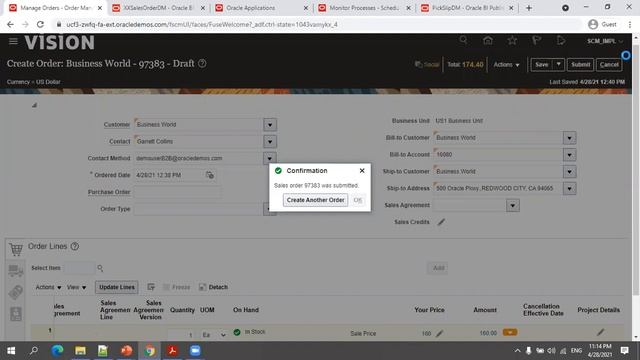Click the Submit button
The image size is (640, 360).
(x=580, y=64)
